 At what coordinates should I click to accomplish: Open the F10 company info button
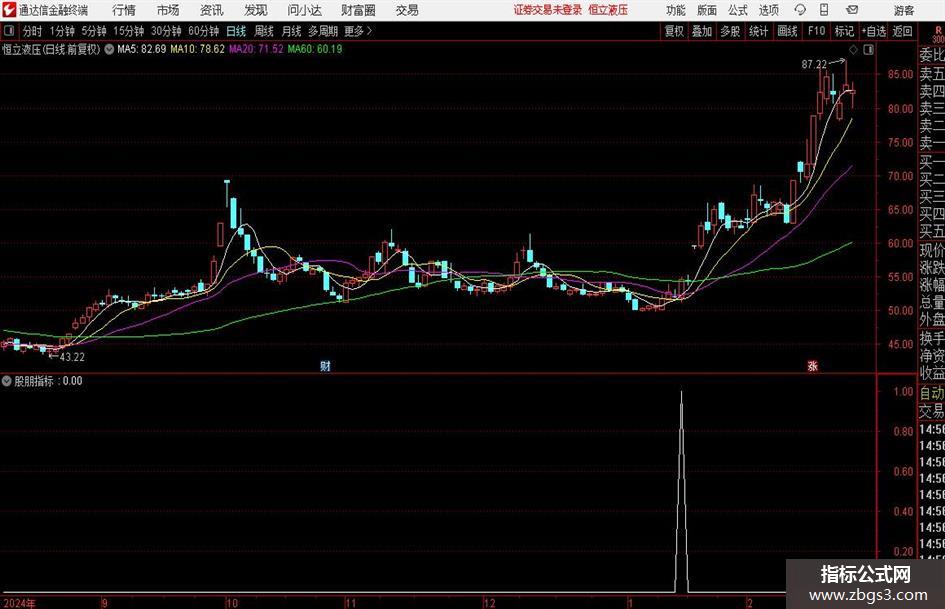817,31
